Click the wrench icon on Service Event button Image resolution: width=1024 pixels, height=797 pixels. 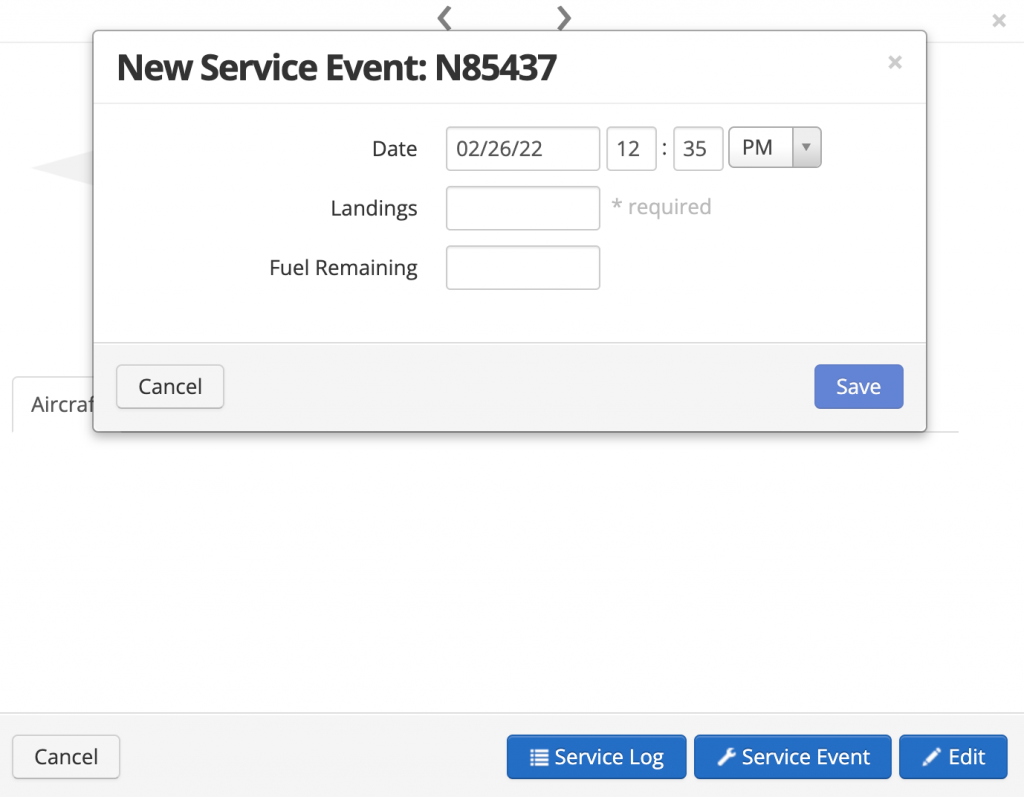pyautogui.click(x=728, y=757)
